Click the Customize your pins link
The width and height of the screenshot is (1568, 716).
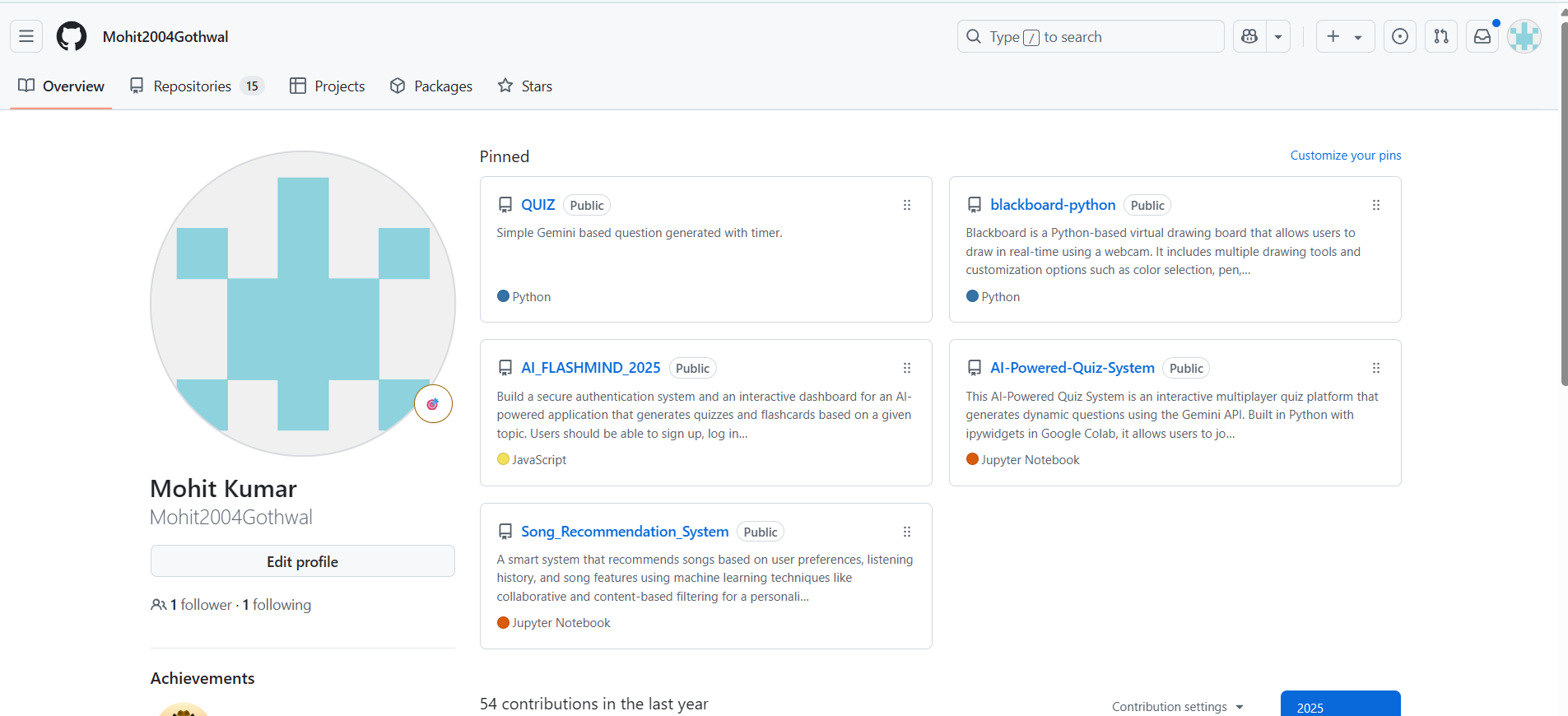[x=1345, y=156]
